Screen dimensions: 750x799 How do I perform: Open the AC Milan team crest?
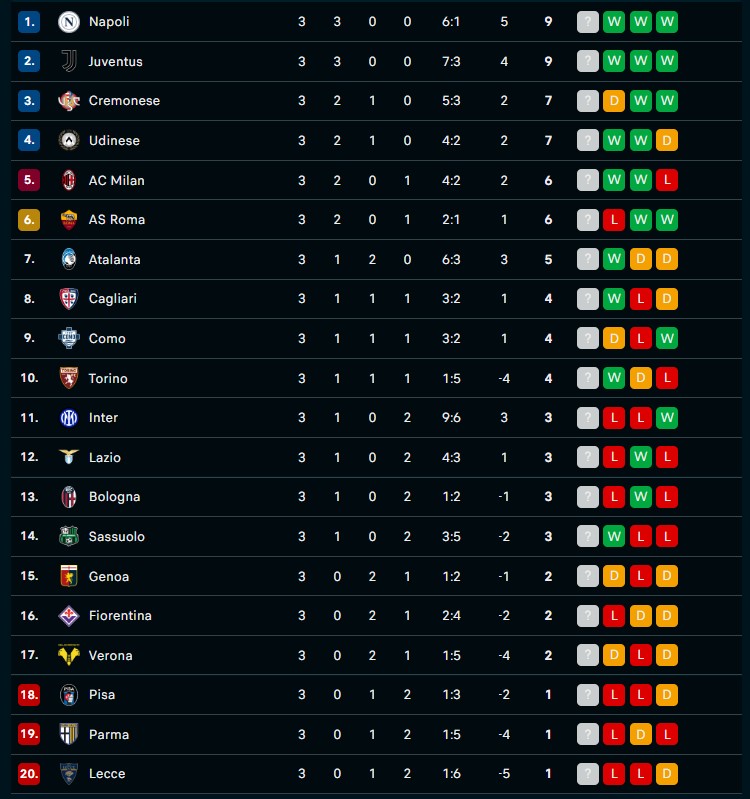point(69,180)
